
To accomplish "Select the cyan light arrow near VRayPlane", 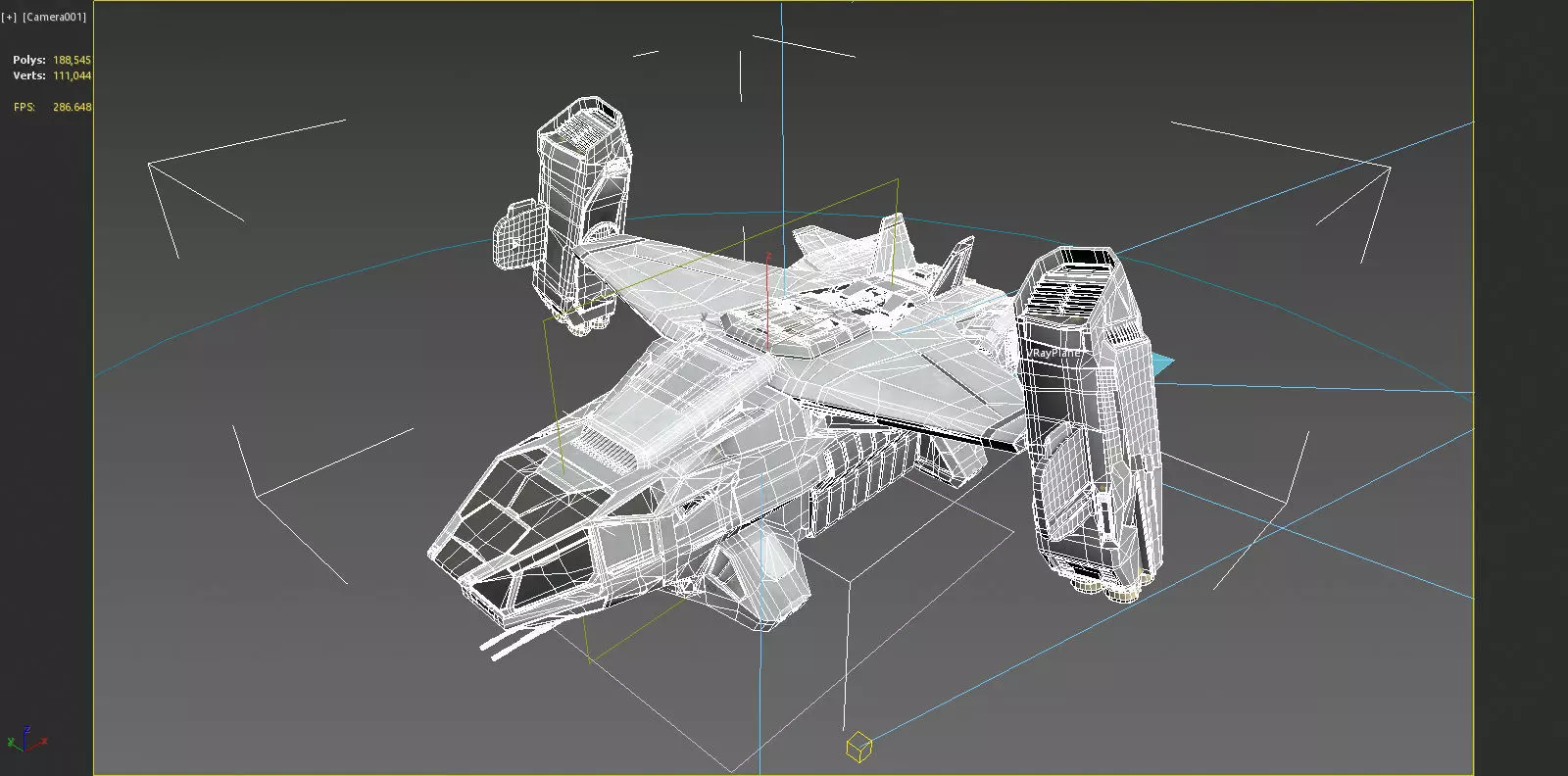I will tap(1163, 364).
